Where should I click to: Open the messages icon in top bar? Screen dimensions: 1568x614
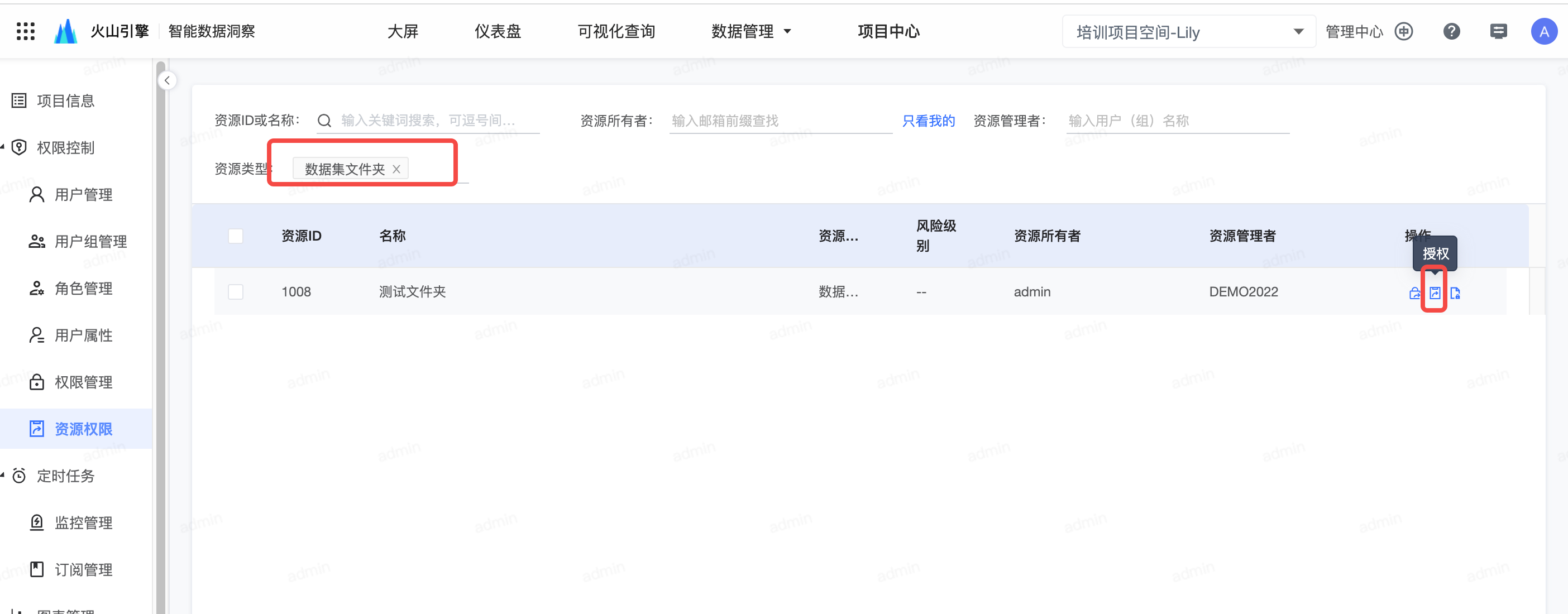click(x=1498, y=31)
